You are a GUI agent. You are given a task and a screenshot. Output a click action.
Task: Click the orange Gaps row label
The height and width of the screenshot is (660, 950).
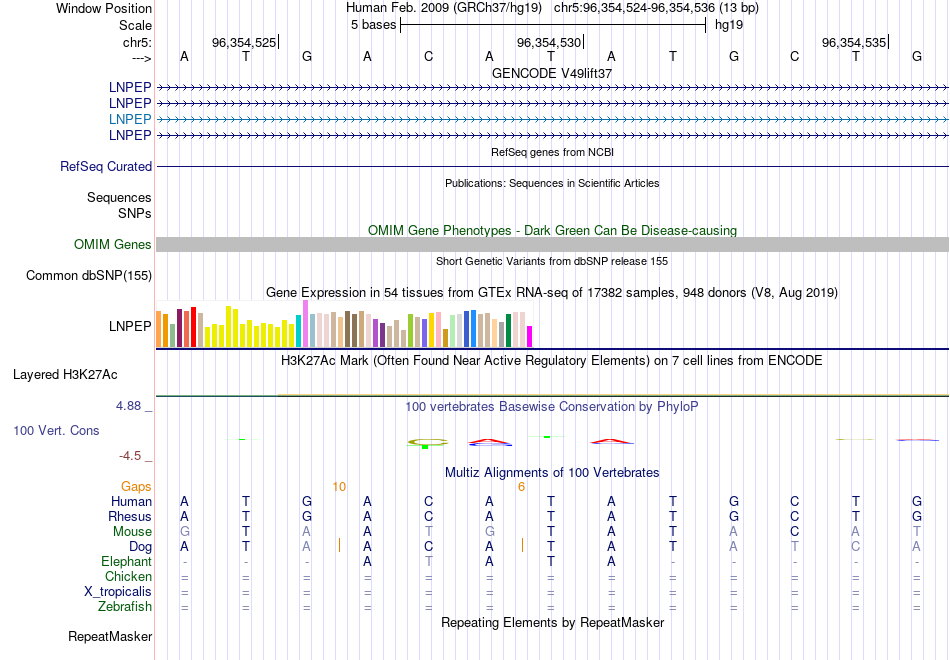[x=136, y=487]
